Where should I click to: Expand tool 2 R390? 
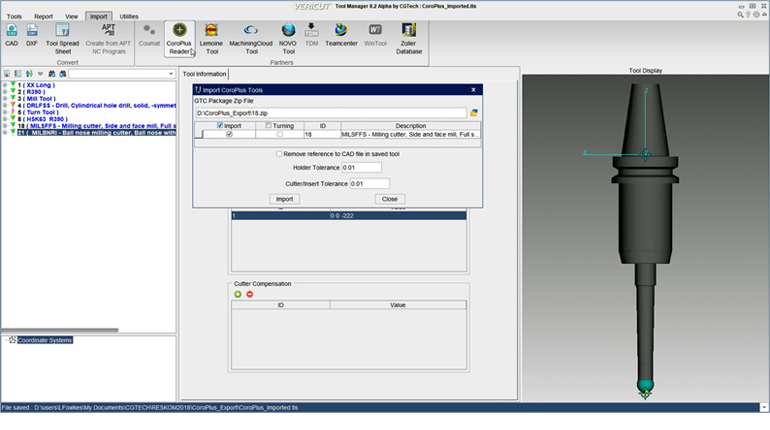5,92
